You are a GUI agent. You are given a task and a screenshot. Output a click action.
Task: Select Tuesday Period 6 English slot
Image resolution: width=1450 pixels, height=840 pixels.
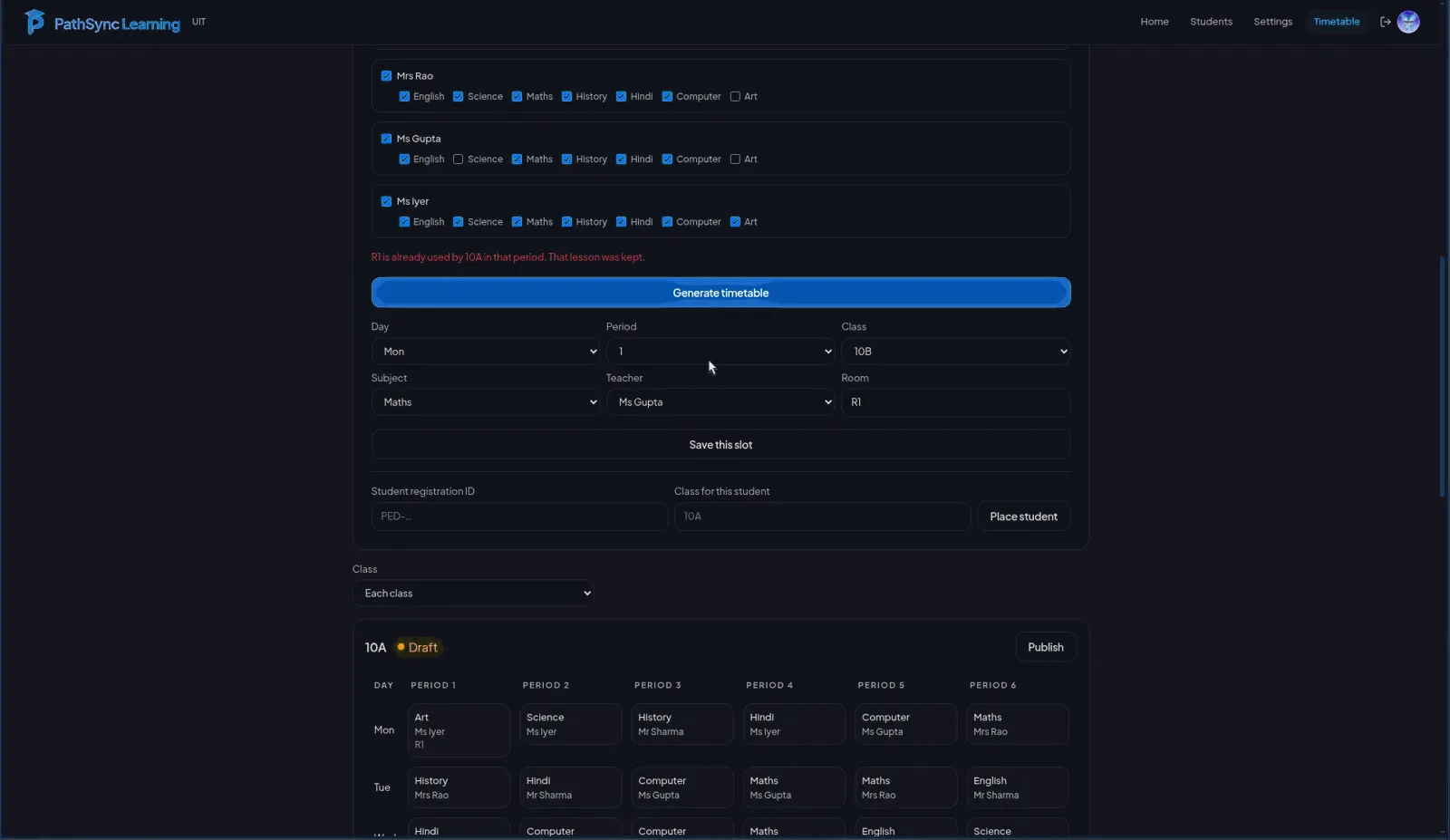pyautogui.click(x=1017, y=787)
